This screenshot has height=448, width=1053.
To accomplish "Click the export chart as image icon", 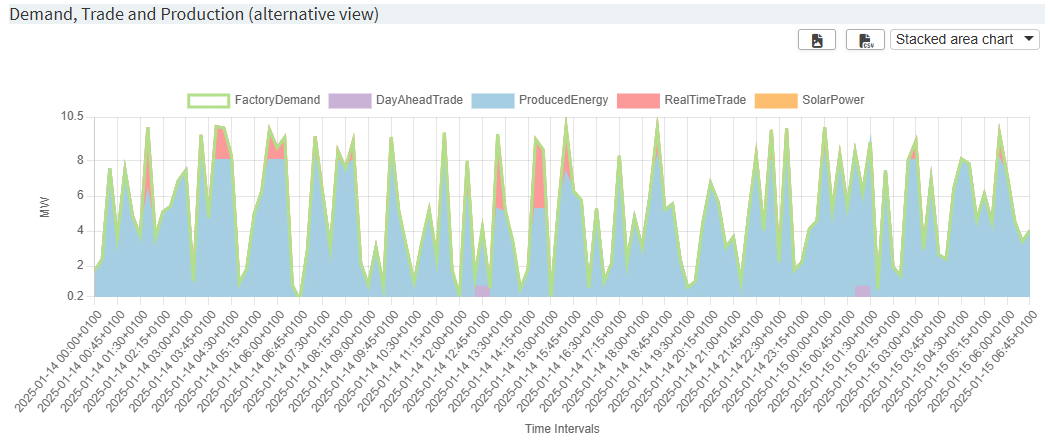I will [817, 40].
